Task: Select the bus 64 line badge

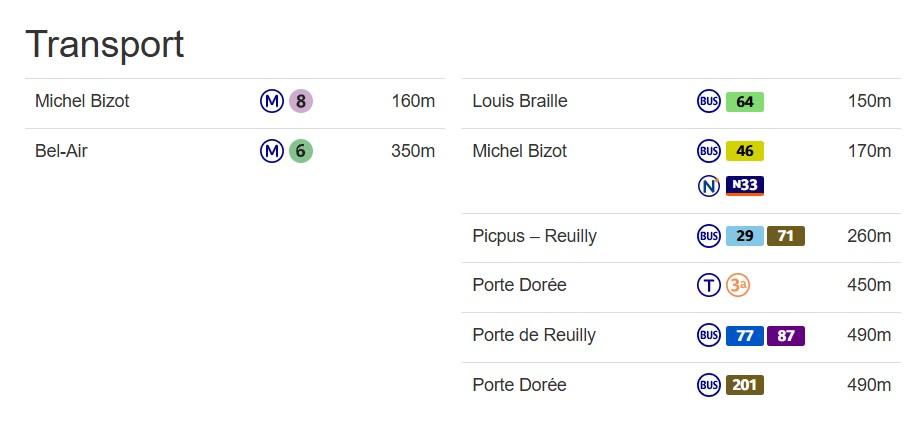Action: [745, 102]
